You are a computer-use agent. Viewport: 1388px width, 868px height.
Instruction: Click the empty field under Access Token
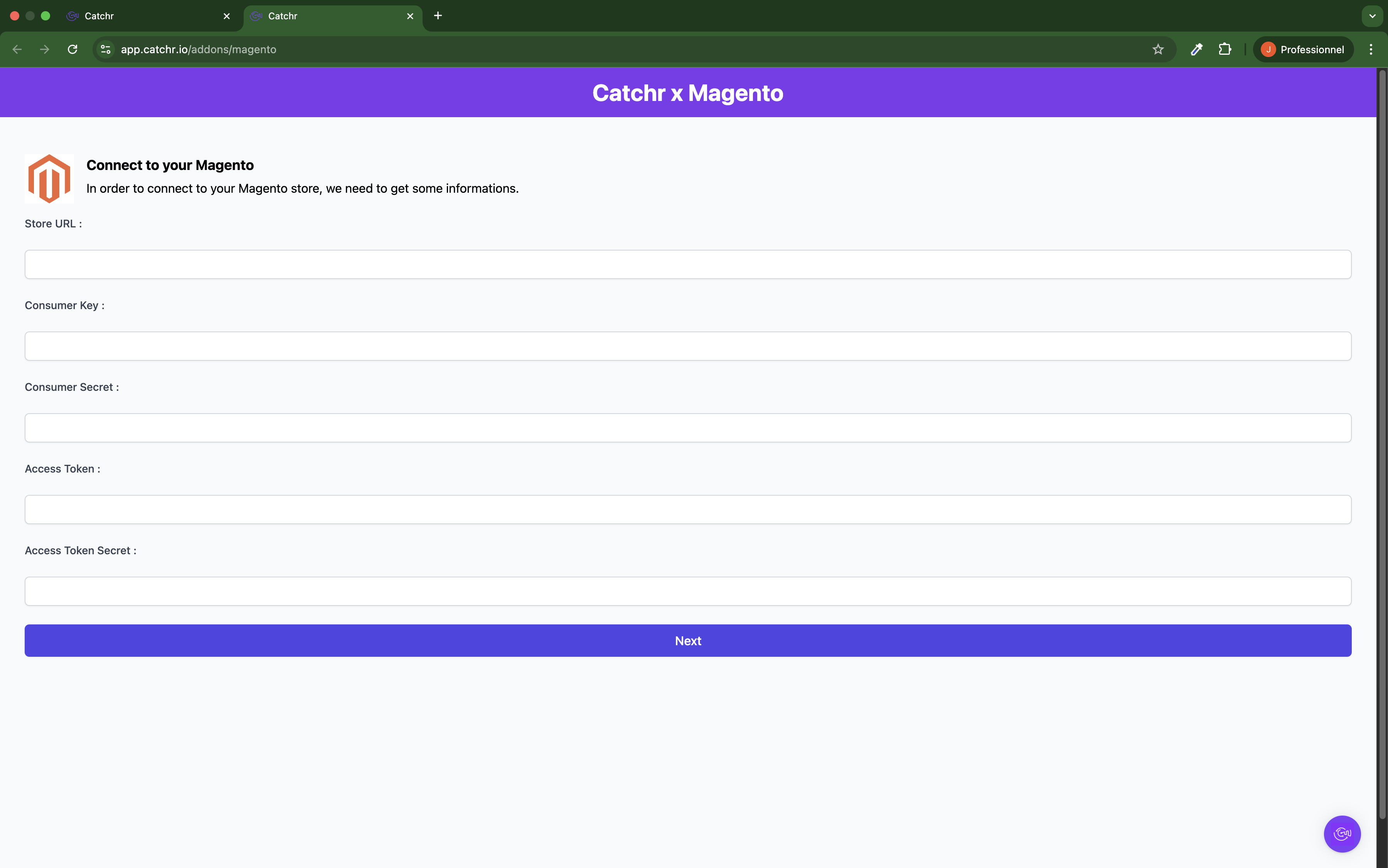pos(688,510)
